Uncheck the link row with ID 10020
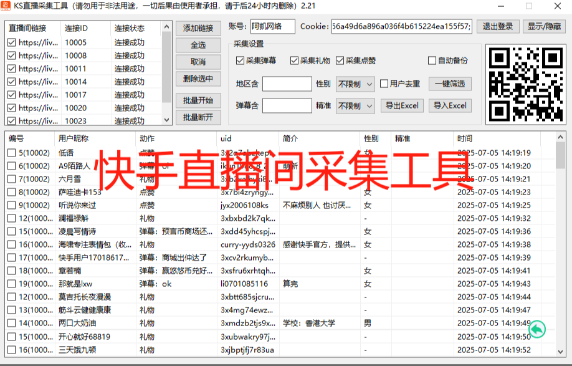This screenshot has height=366, width=572. pos(11,108)
